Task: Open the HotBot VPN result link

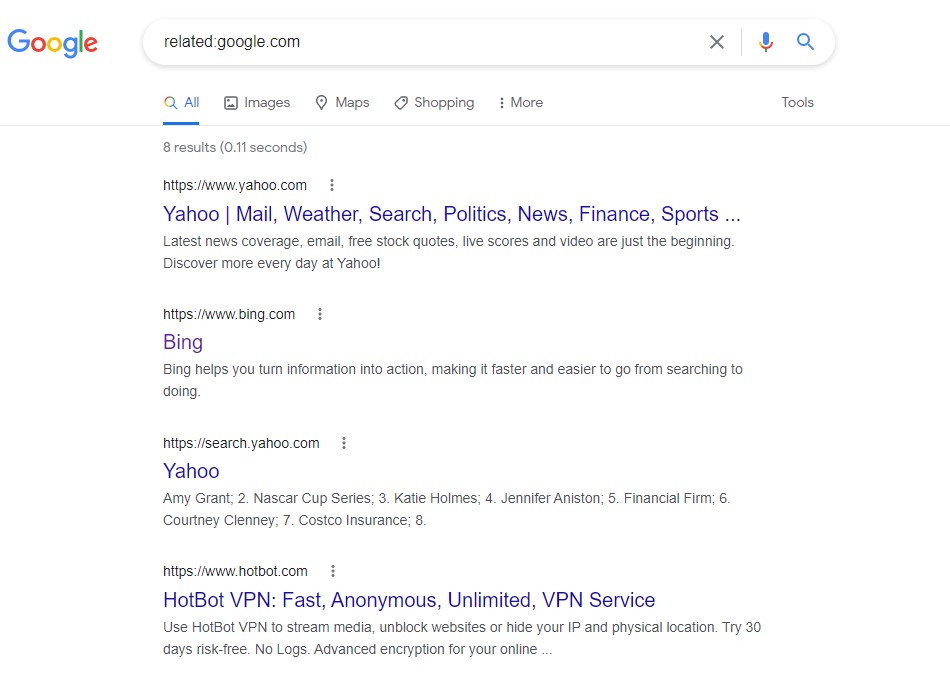Action: point(409,600)
